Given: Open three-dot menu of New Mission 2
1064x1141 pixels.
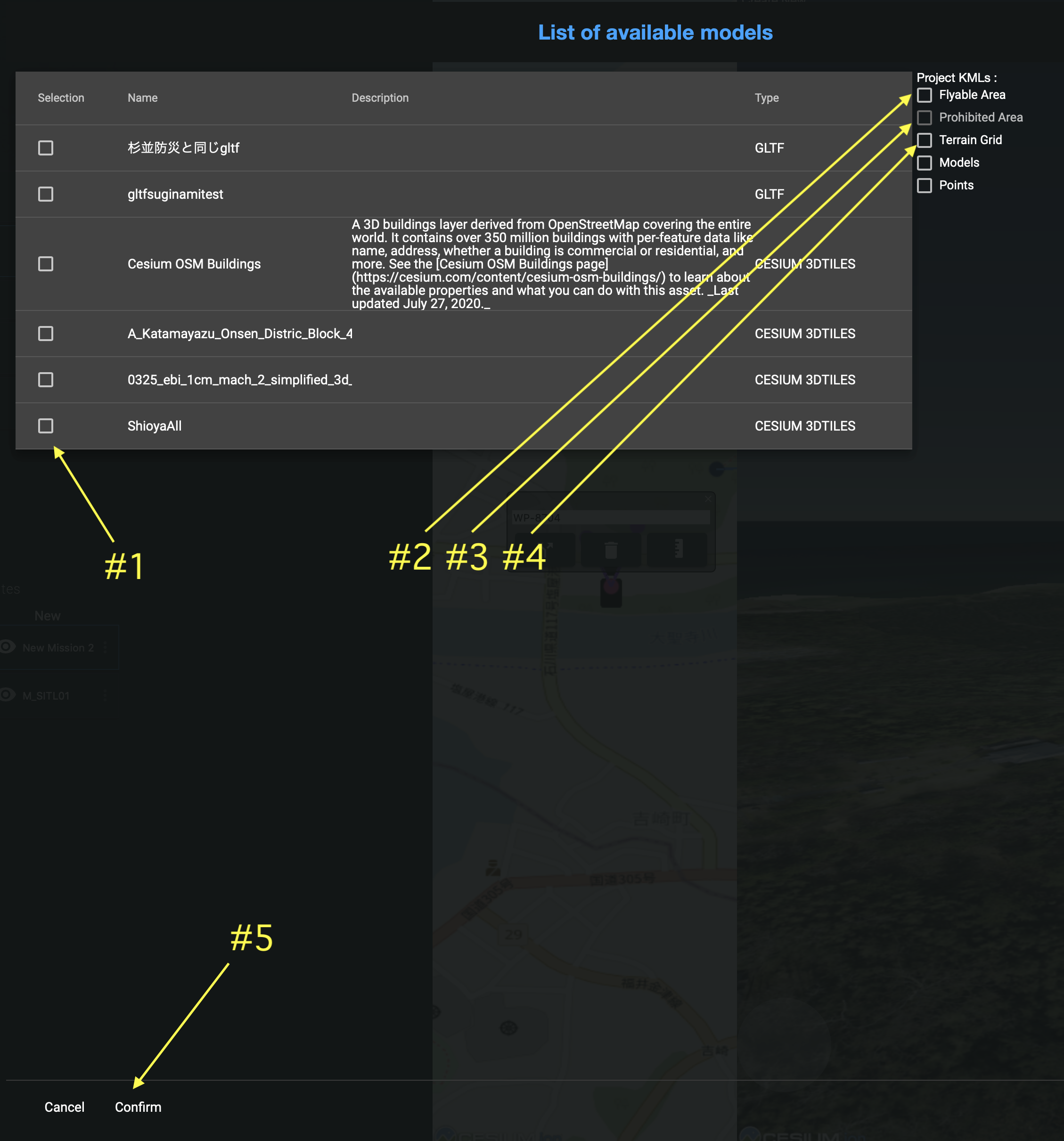Looking at the screenshot, I should [x=105, y=647].
